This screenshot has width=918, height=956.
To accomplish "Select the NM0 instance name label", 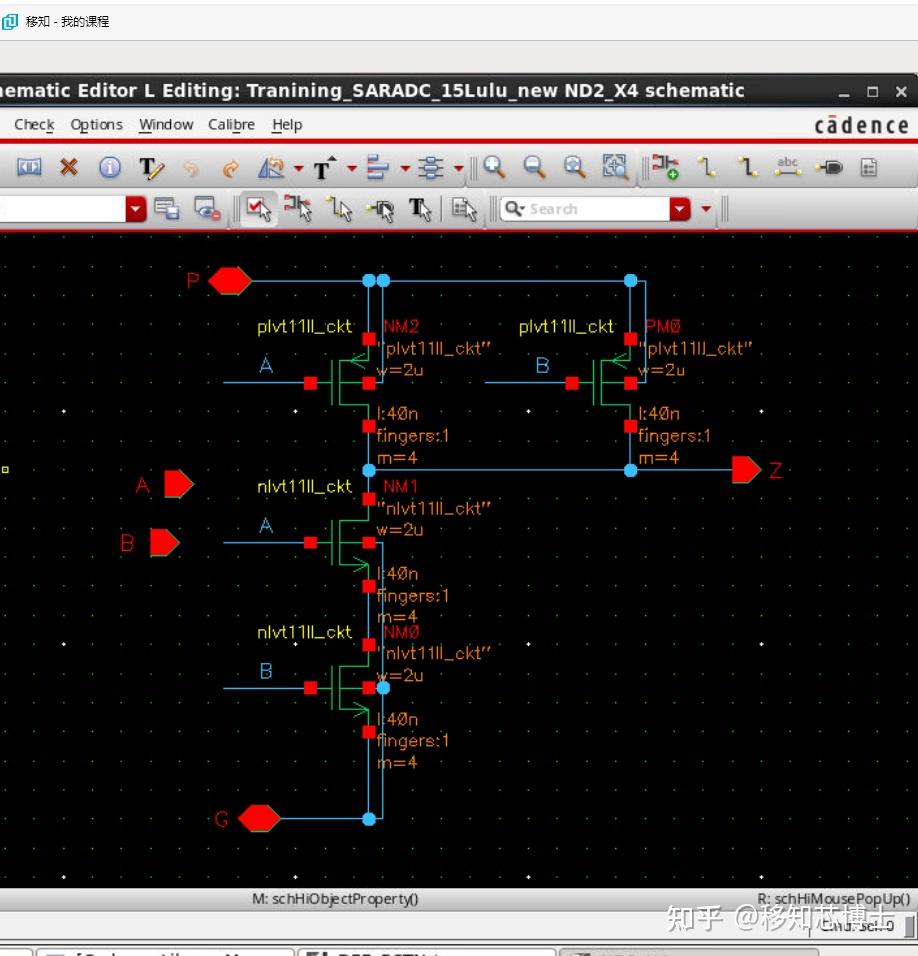I will (401, 632).
